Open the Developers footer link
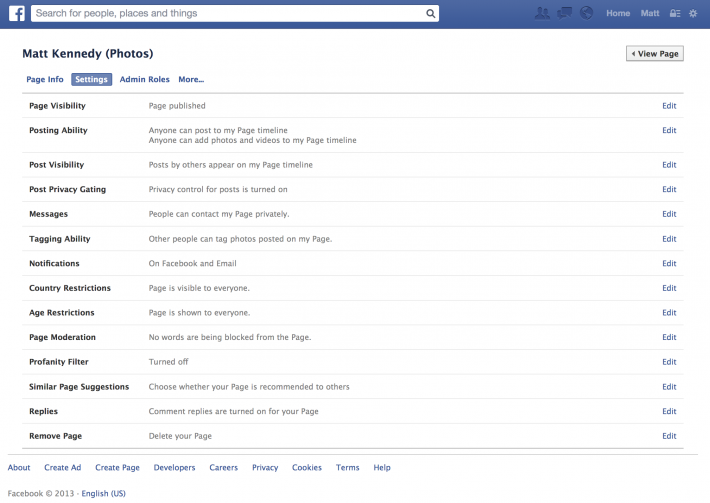This screenshot has height=503, width=710. pyautogui.click(x=174, y=468)
